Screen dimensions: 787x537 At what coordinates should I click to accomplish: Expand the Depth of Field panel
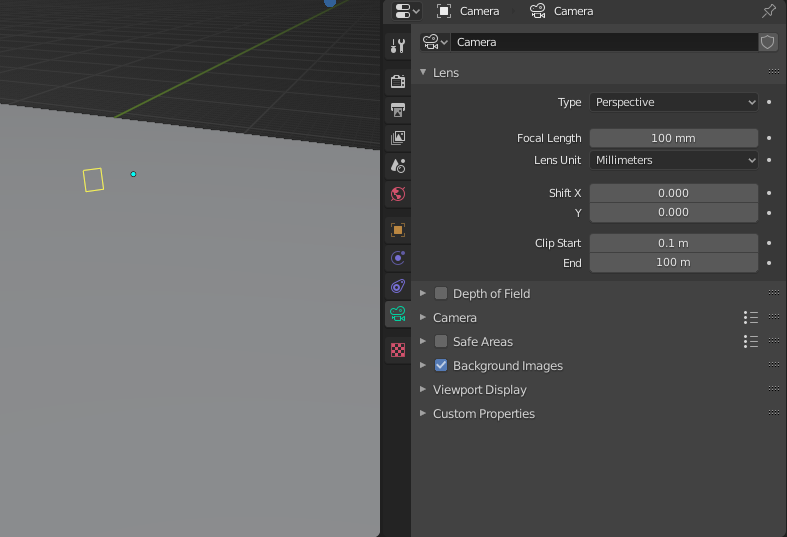(423, 293)
